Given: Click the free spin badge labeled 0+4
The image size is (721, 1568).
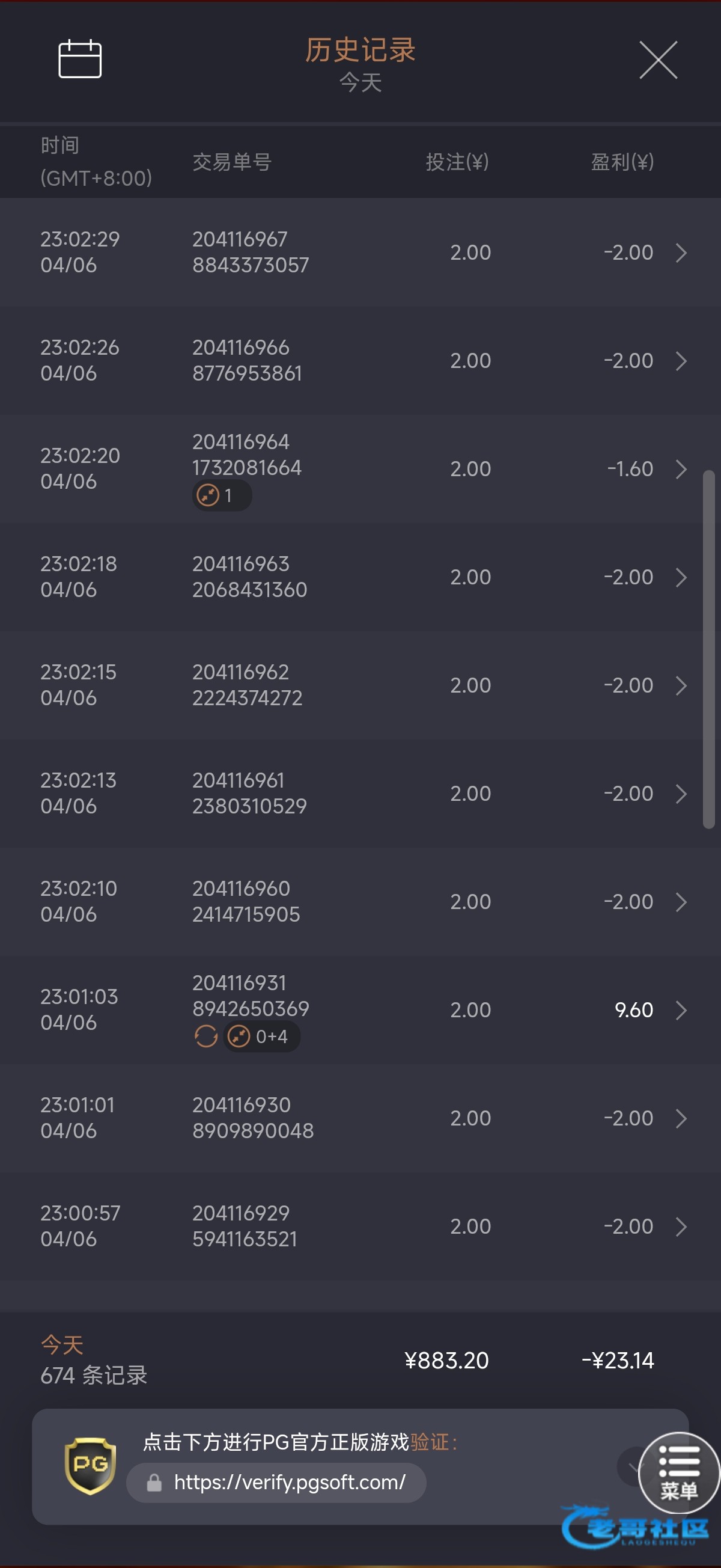Looking at the screenshot, I should pyautogui.click(x=261, y=1036).
